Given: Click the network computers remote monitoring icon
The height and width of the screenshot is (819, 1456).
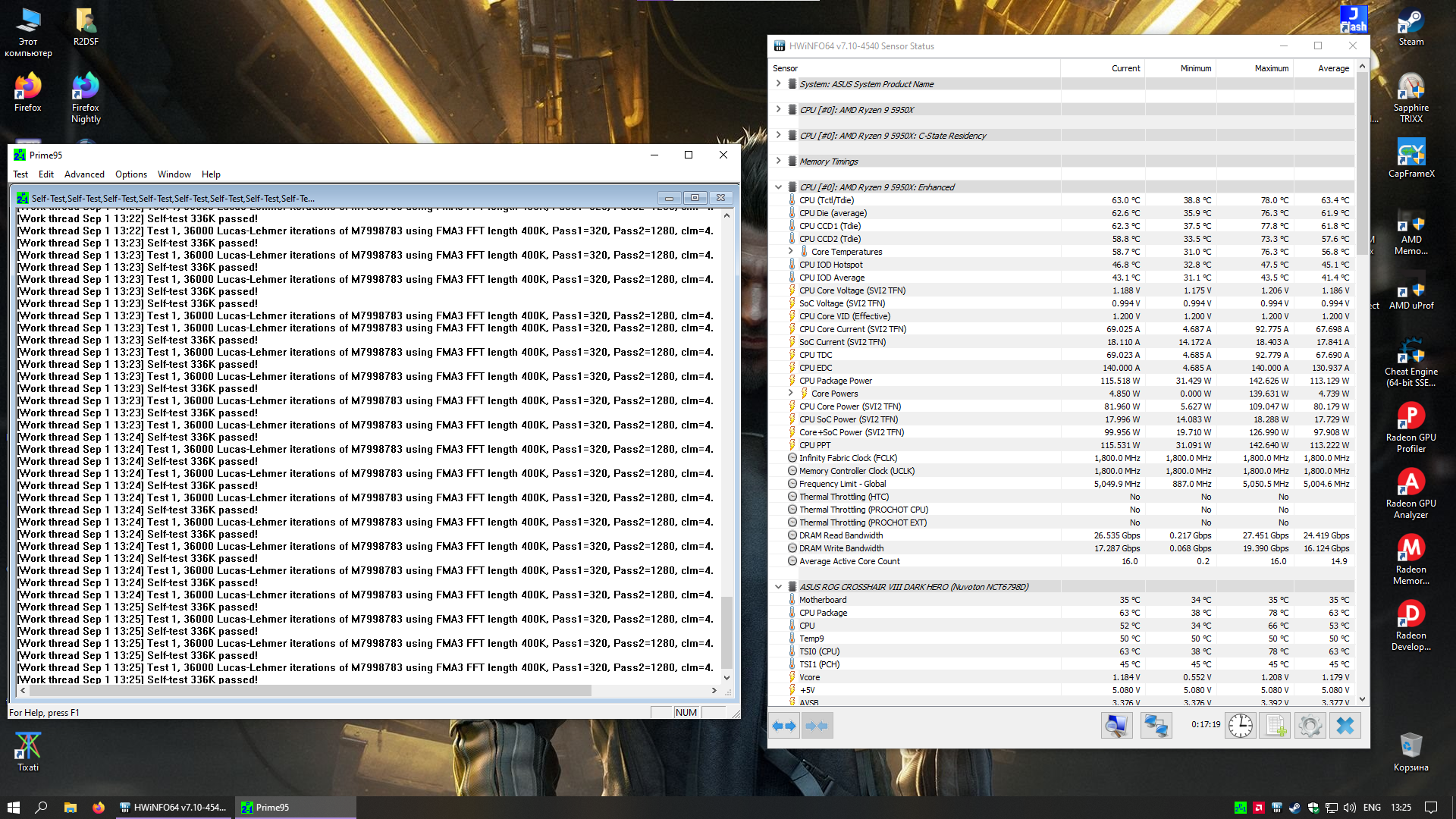Looking at the screenshot, I should pos(1156,726).
